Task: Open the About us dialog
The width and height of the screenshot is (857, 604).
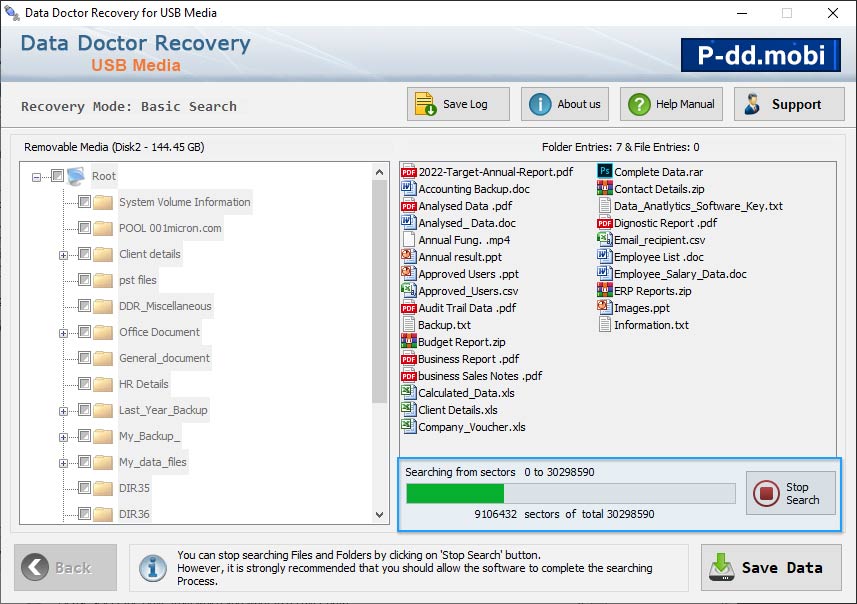Action: (565, 104)
